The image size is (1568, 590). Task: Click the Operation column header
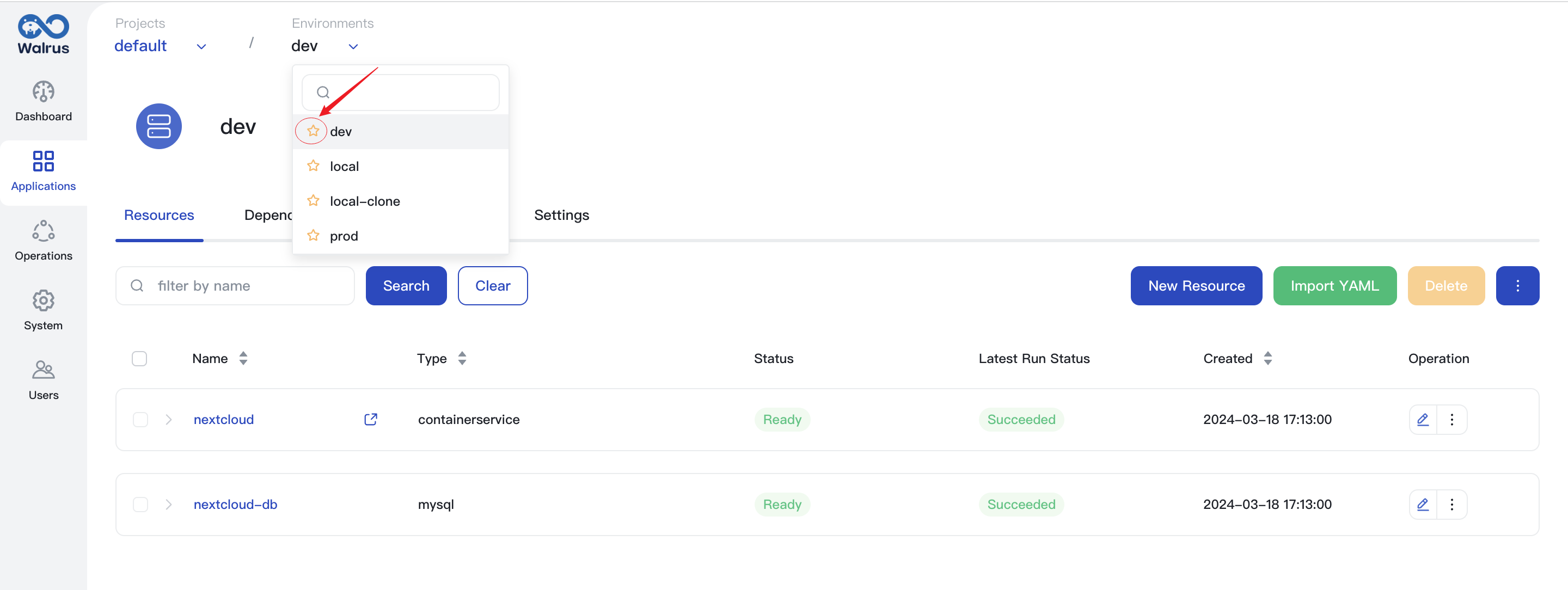[x=1438, y=358]
